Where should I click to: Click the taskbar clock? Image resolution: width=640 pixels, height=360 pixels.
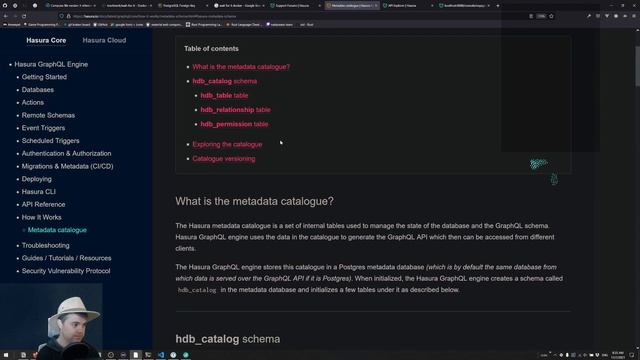pyautogui.click(x=618, y=355)
